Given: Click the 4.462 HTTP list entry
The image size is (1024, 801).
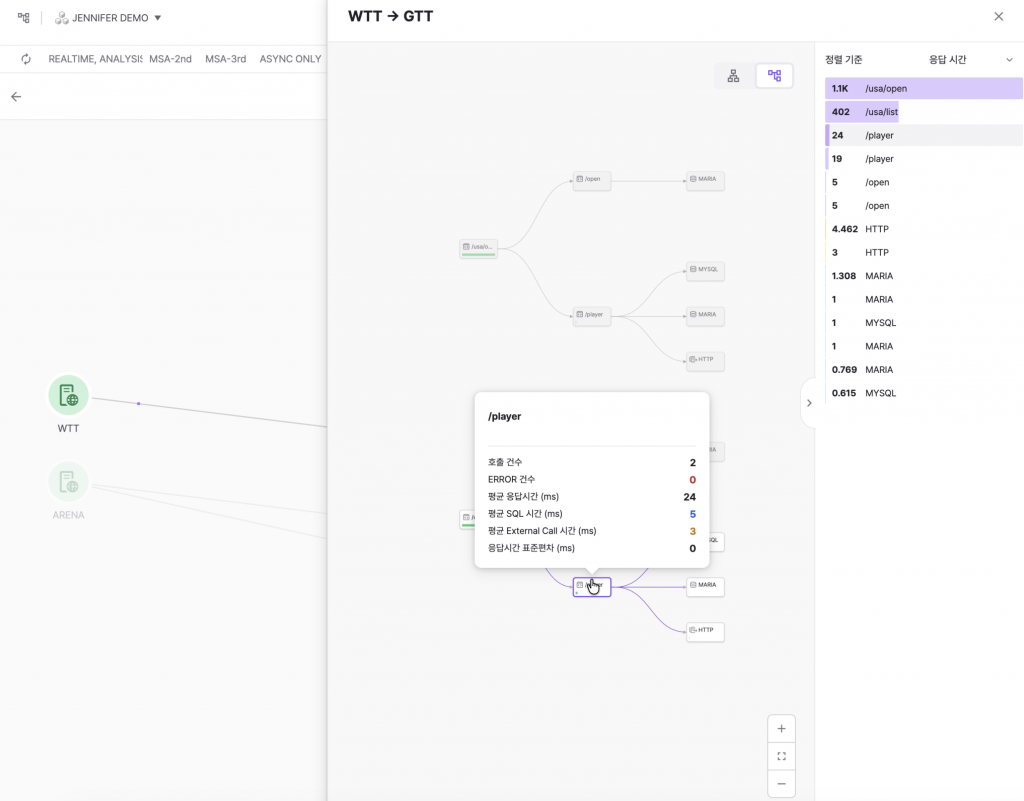Looking at the screenshot, I should pyautogui.click(x=923, y=229).
